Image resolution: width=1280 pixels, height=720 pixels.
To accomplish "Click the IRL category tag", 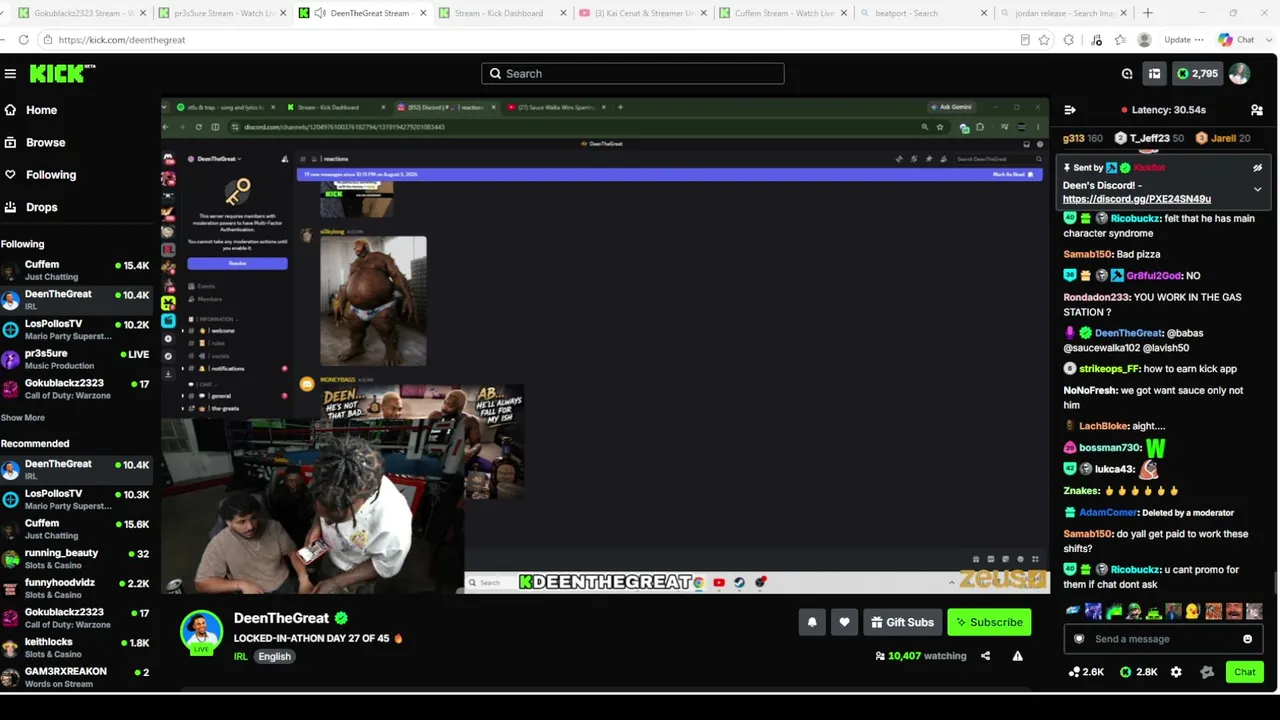I will 241,657.
